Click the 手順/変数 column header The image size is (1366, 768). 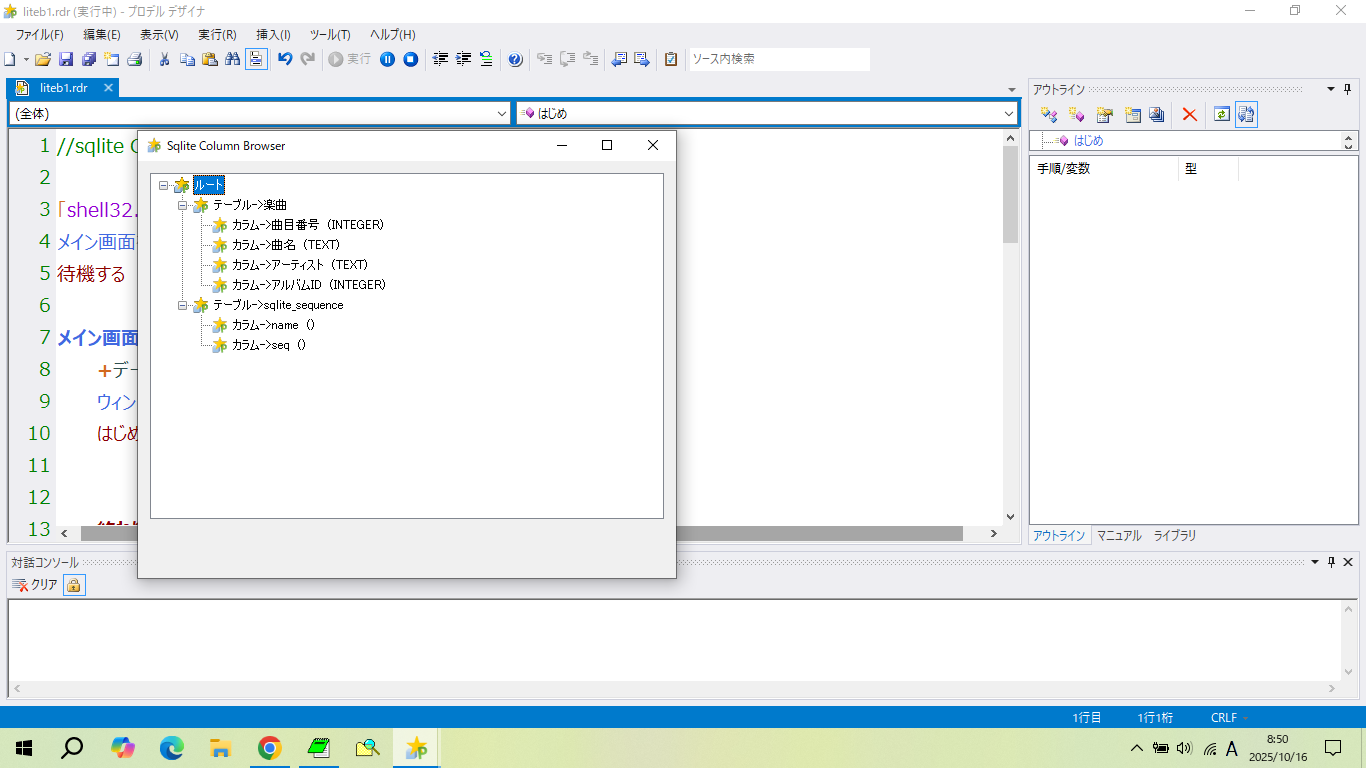point(1104,169)
